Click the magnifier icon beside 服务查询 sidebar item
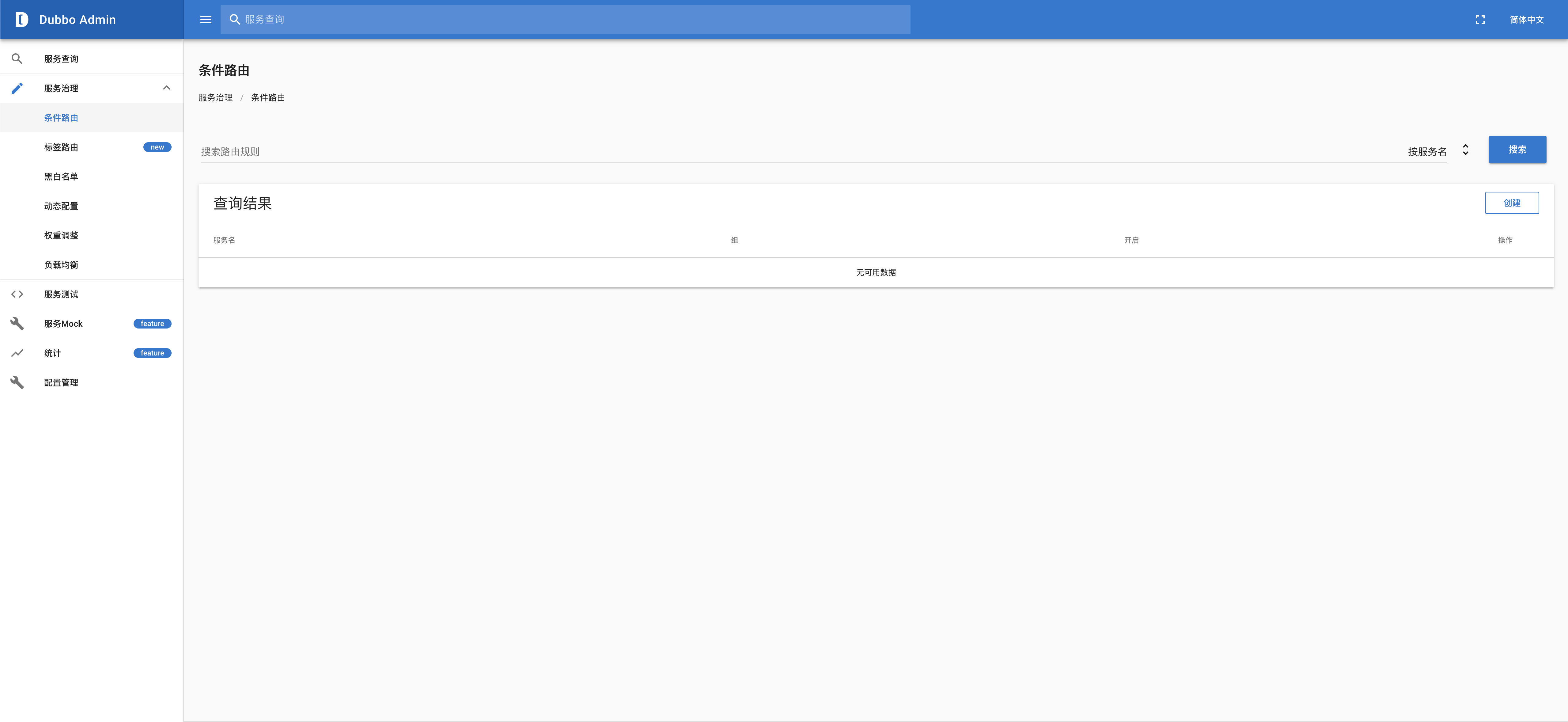 (17, 59)
